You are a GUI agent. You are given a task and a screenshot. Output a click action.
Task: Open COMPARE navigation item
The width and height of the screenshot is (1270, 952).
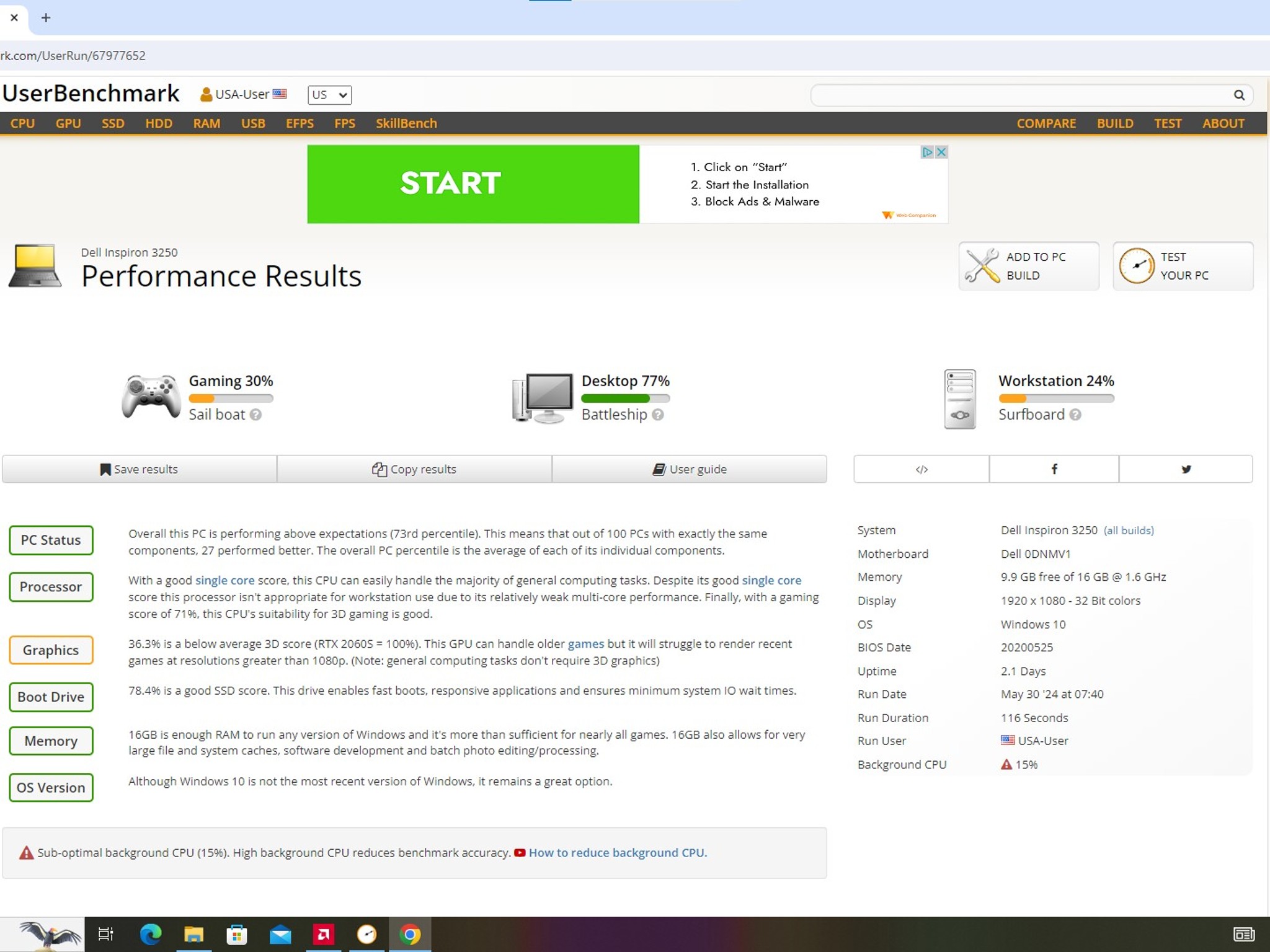(1046, 123)
